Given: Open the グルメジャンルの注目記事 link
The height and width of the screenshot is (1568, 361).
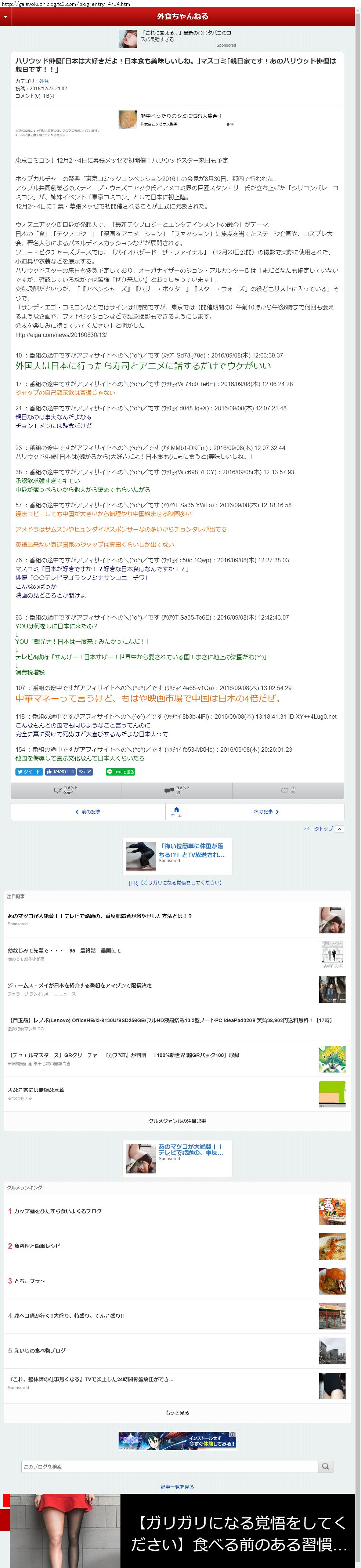Looking at the screenshot, I should coord(177,1121).
